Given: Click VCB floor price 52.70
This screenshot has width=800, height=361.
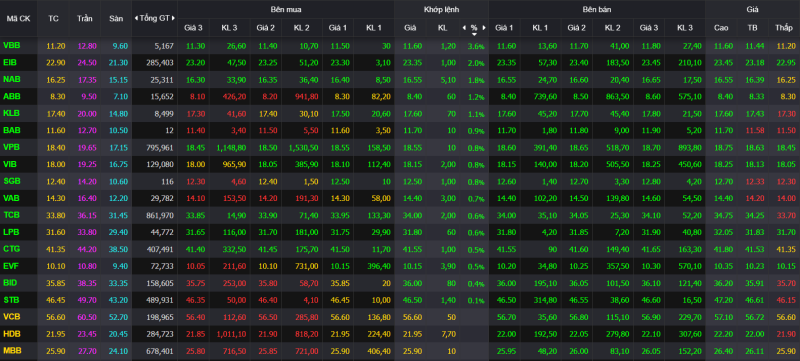Looking at the screenshot, I should [118, 317].
